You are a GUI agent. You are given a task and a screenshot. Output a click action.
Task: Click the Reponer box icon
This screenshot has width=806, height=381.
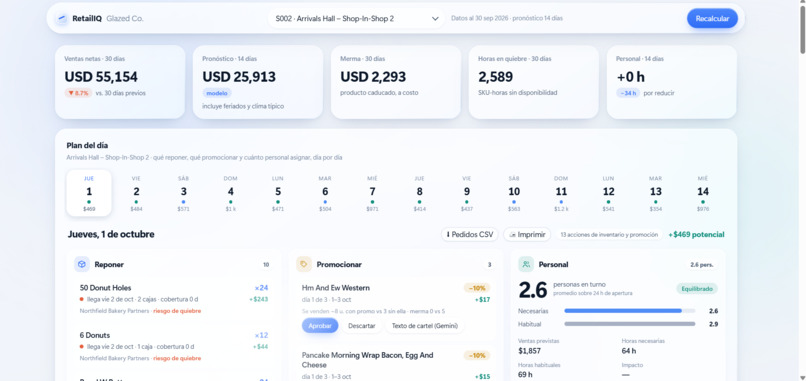pyautogui.click(x=82, y=264)
